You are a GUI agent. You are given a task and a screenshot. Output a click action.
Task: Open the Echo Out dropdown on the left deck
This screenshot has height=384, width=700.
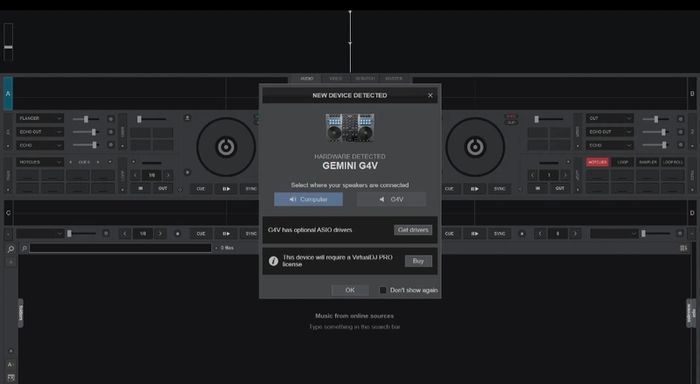(40, 132)
